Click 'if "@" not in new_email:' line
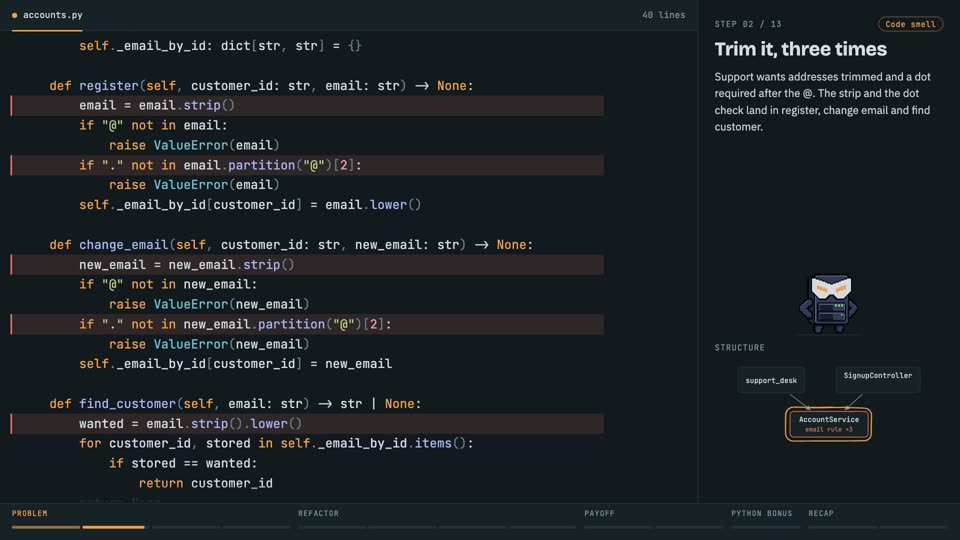The image size is (960, 540). point(168,285)
